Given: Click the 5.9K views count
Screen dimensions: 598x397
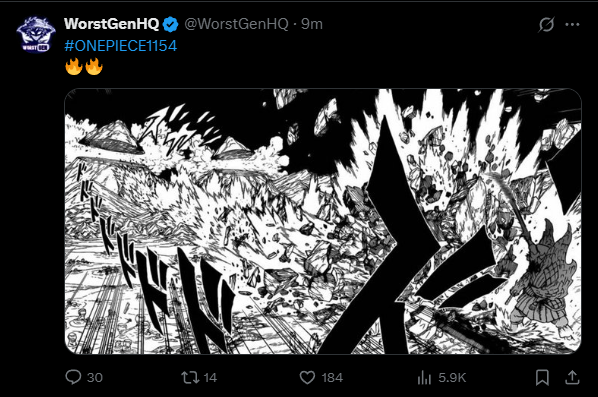Looking at the screenshot, I should [452, 378].
